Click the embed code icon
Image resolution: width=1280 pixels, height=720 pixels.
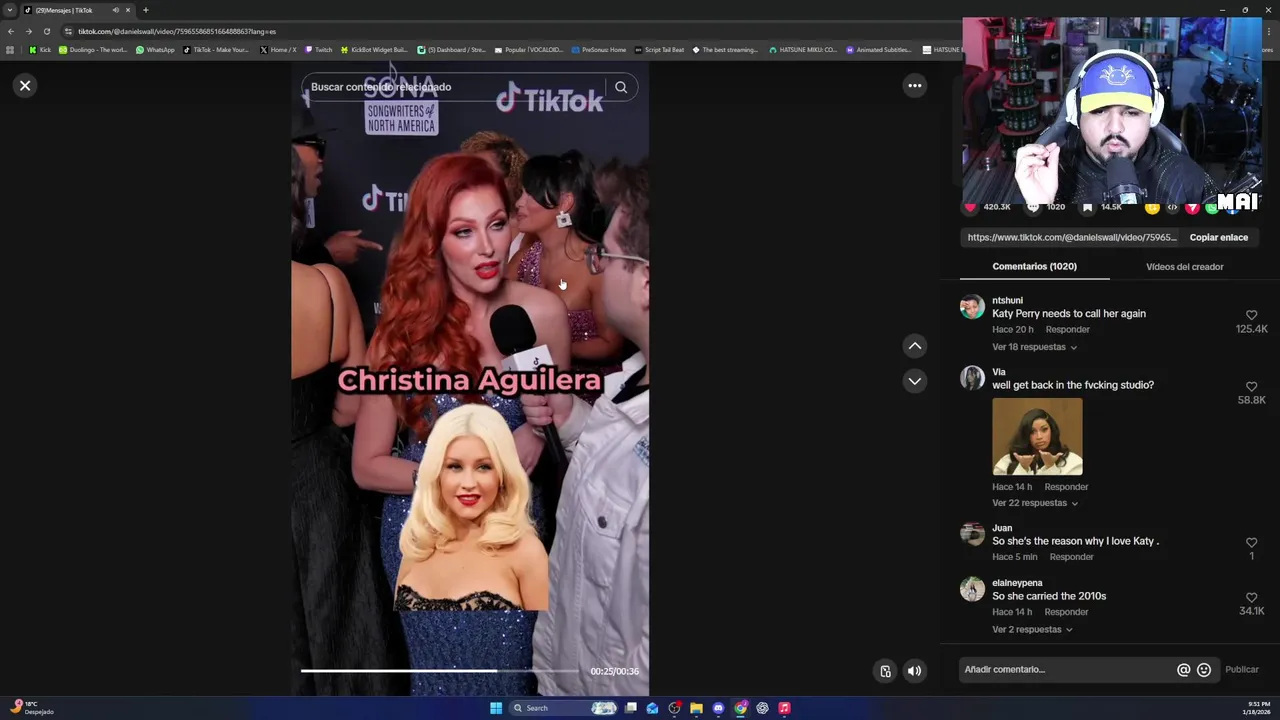coord(1172,207)
